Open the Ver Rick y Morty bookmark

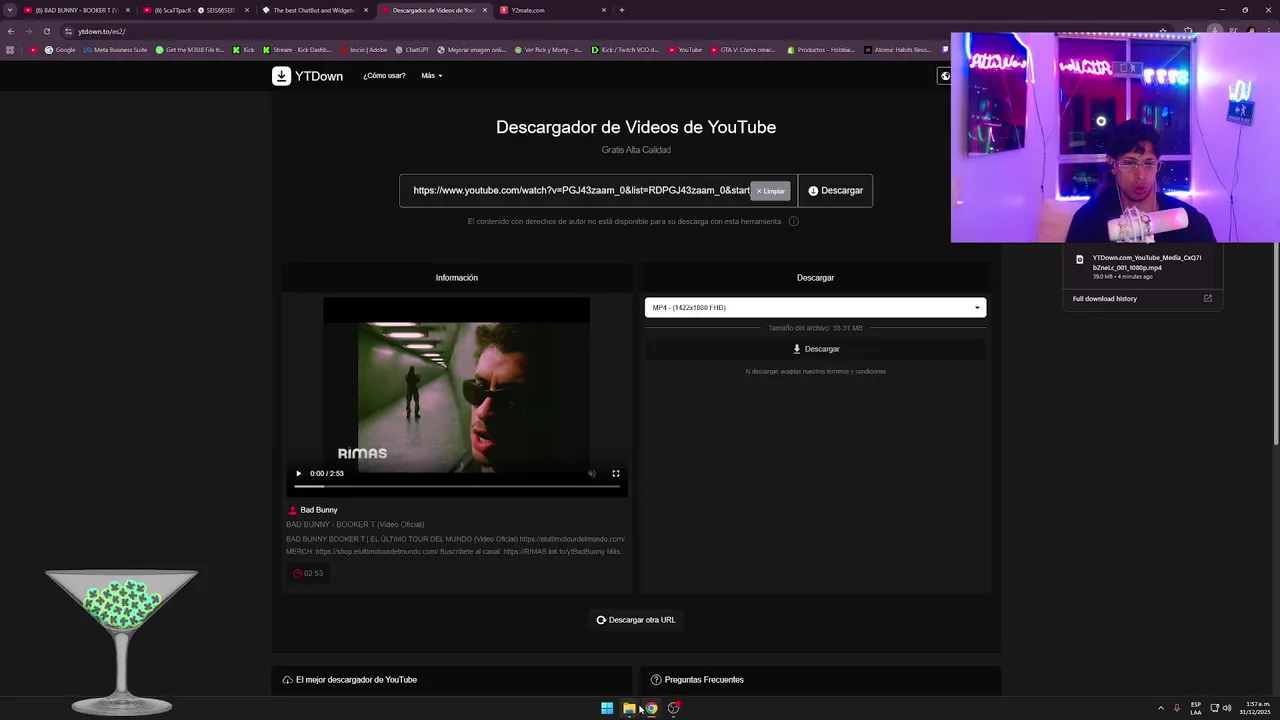(x=548, y=49)
